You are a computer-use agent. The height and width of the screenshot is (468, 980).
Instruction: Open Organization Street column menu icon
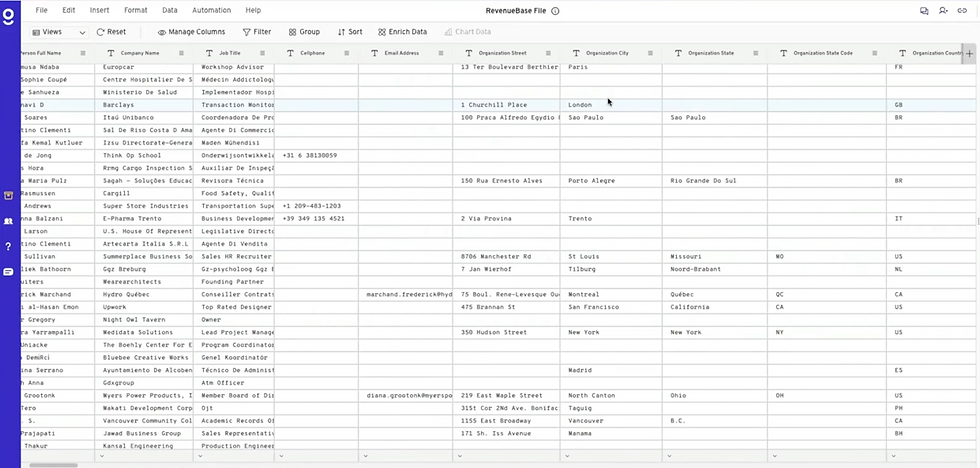[548, 53]
